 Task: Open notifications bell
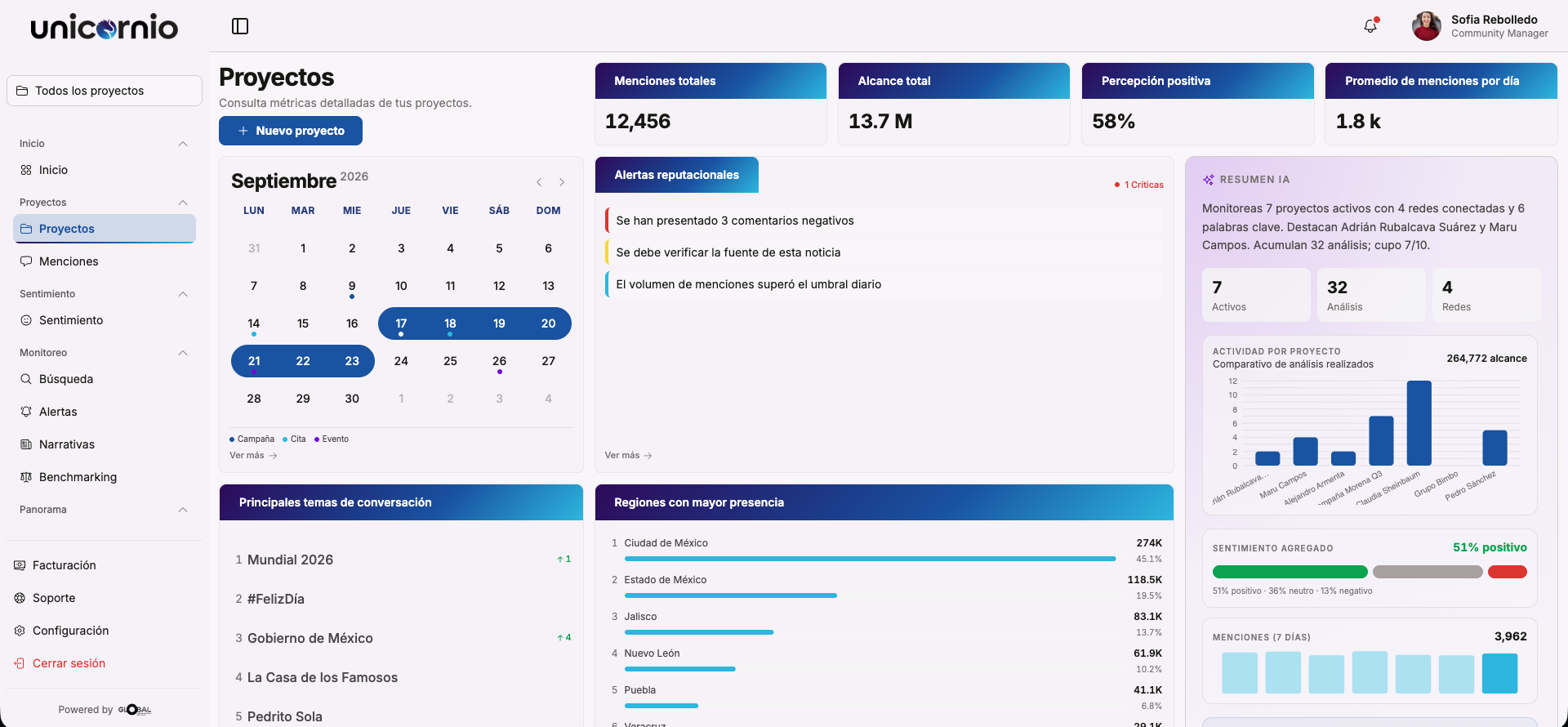pyautogui.click(x=1370, y=26)
